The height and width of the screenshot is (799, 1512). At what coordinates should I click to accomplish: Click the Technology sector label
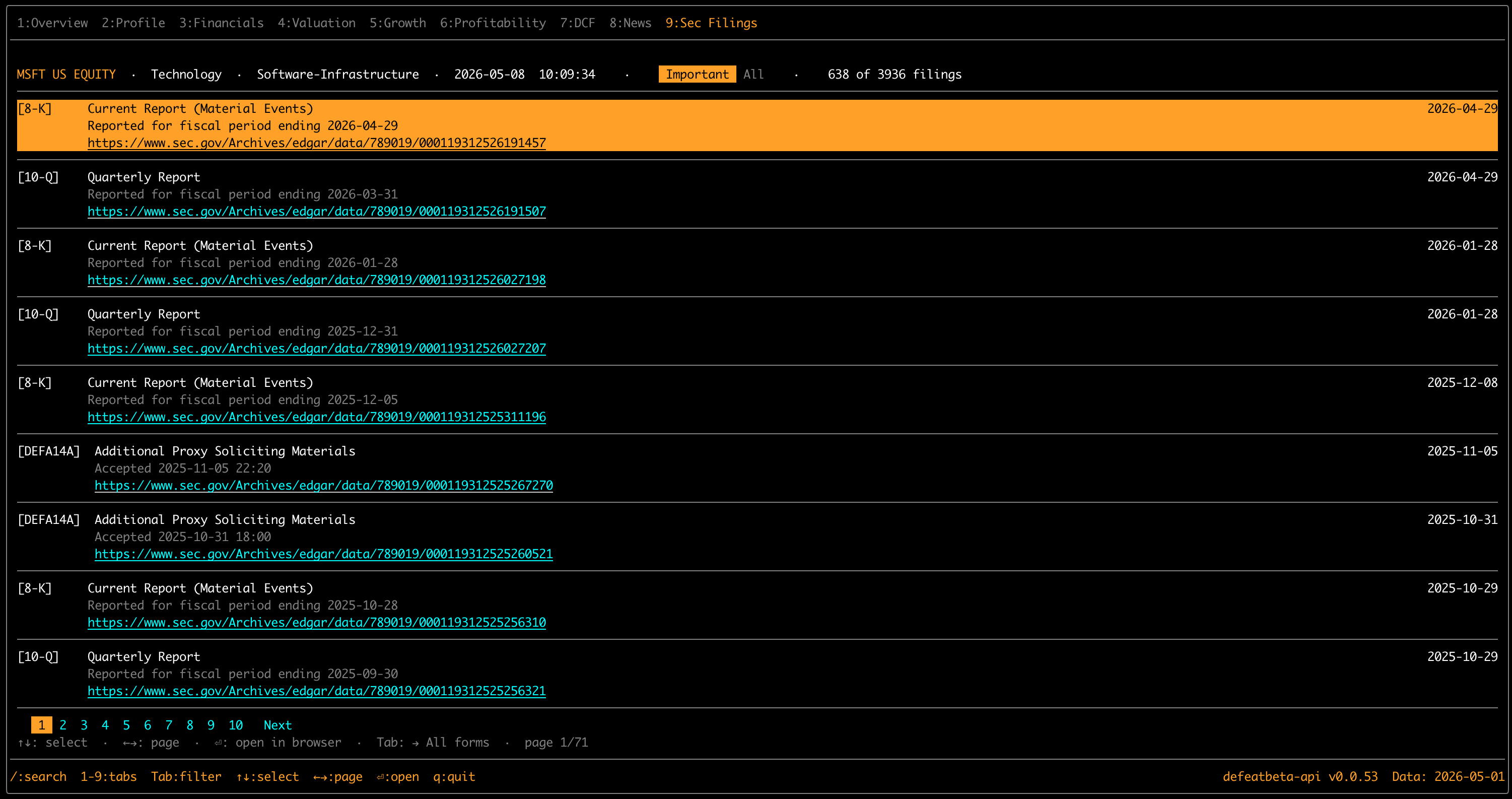[186, 74]
